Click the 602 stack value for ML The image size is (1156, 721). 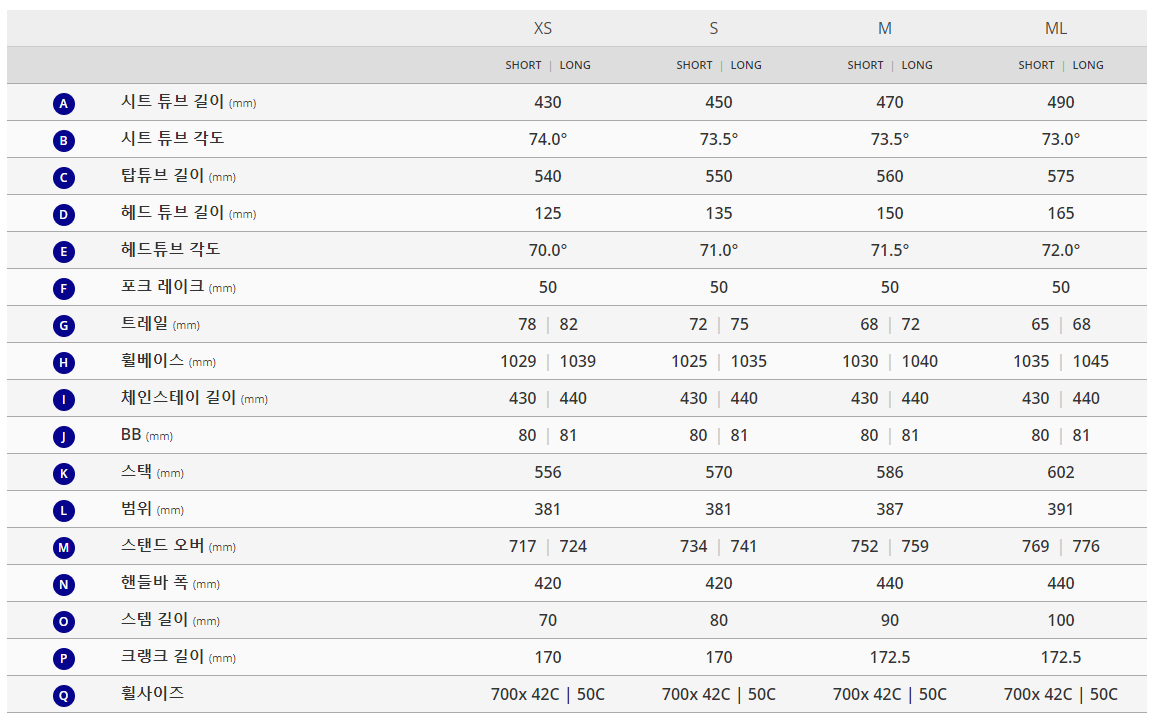(x=1061, y=472)
